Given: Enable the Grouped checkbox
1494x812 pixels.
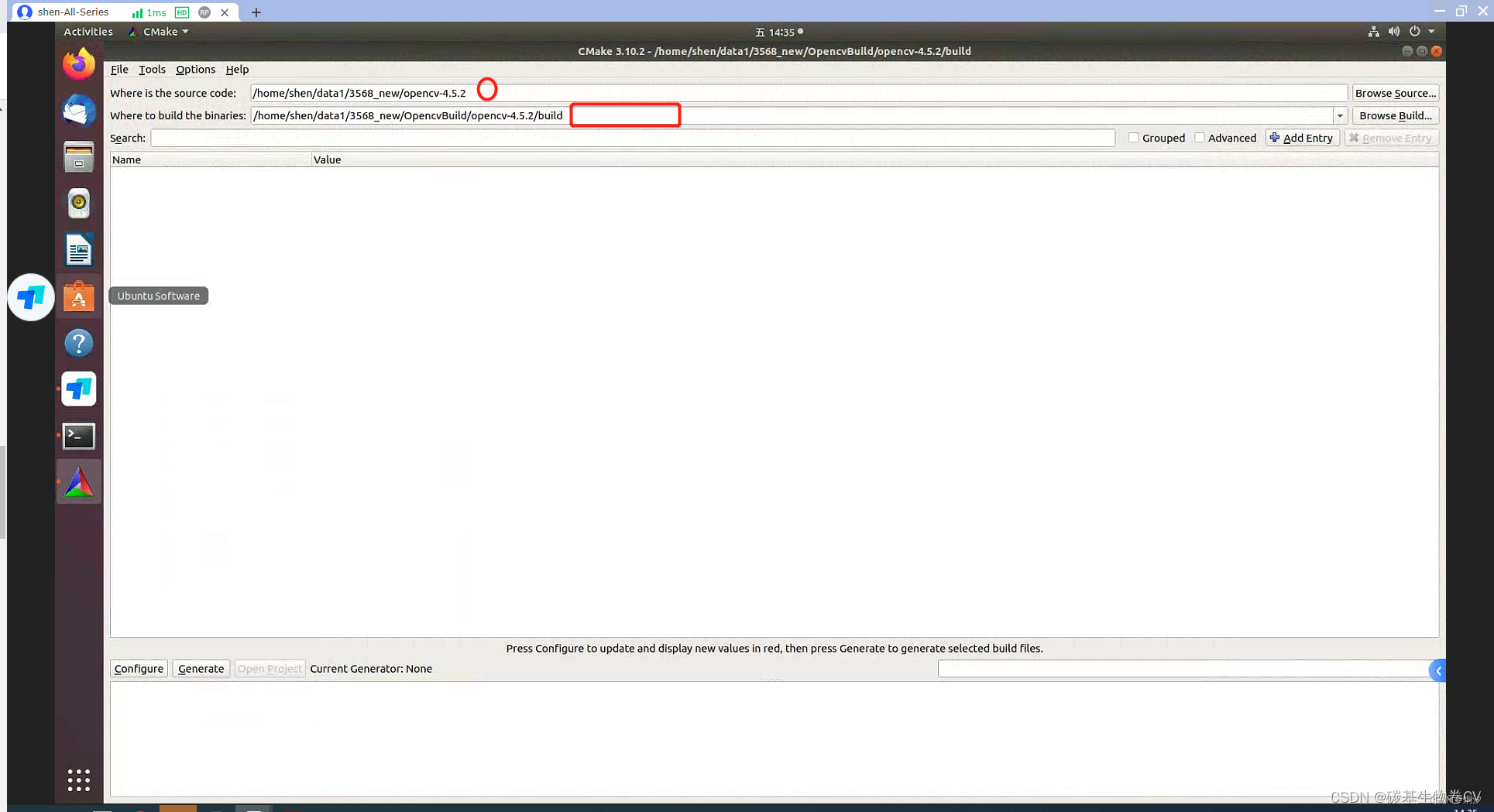Looking at the screenshot, I should click(x=1134, y=137).
